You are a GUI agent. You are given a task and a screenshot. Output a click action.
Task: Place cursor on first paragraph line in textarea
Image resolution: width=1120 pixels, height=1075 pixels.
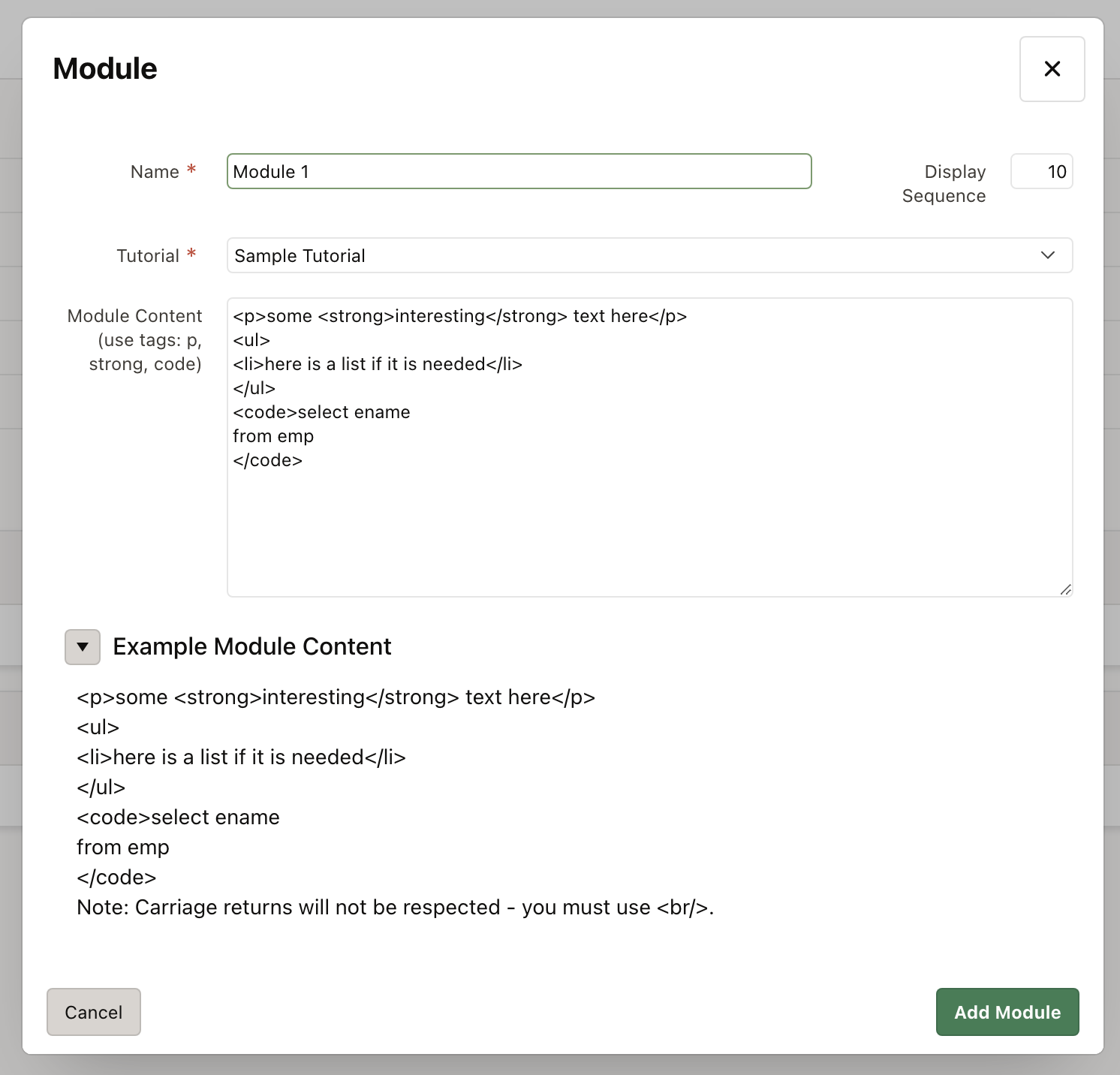[x=459, y=316]
